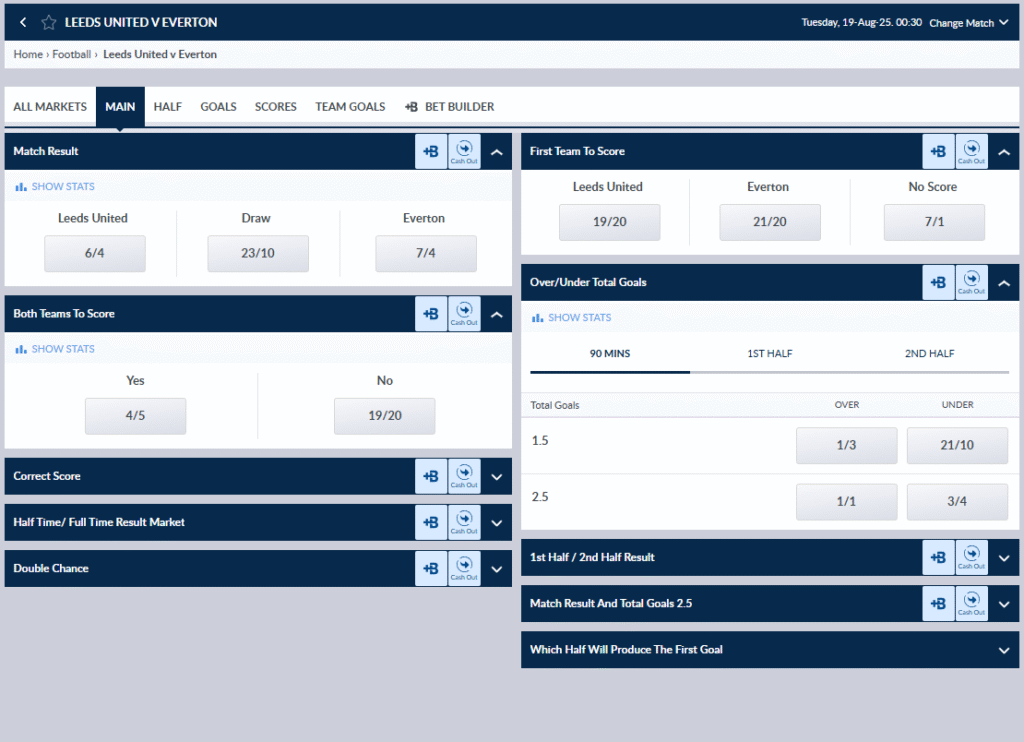Open the Football breadcrumb link
This screenshot has height=742, width=1024.
(x=71, y=54)
